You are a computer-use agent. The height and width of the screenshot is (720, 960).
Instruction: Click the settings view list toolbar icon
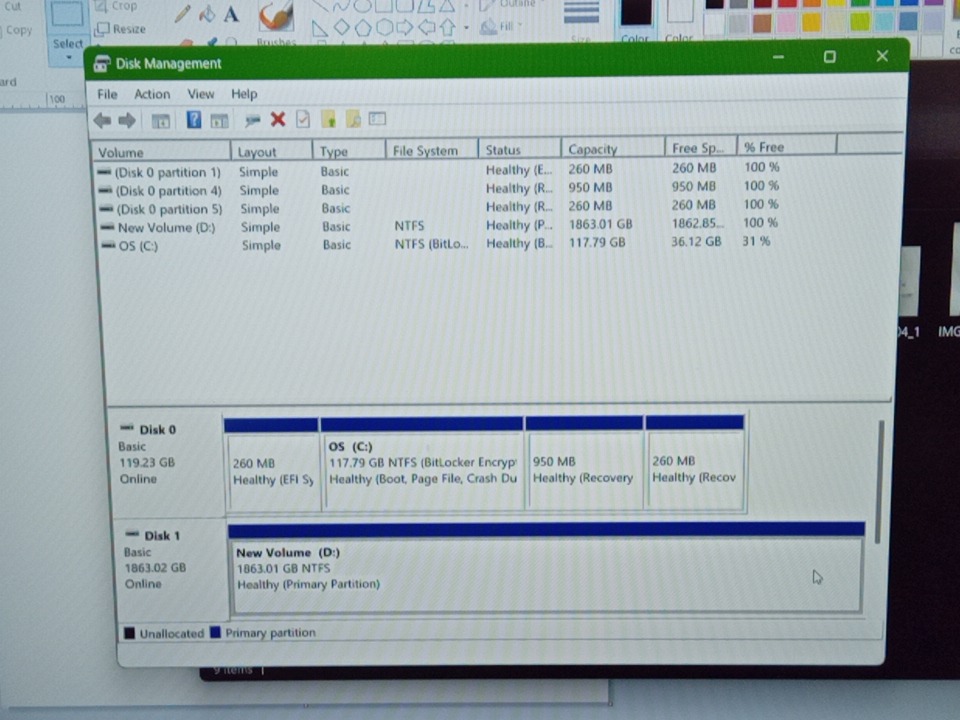[x=377, y=119]
